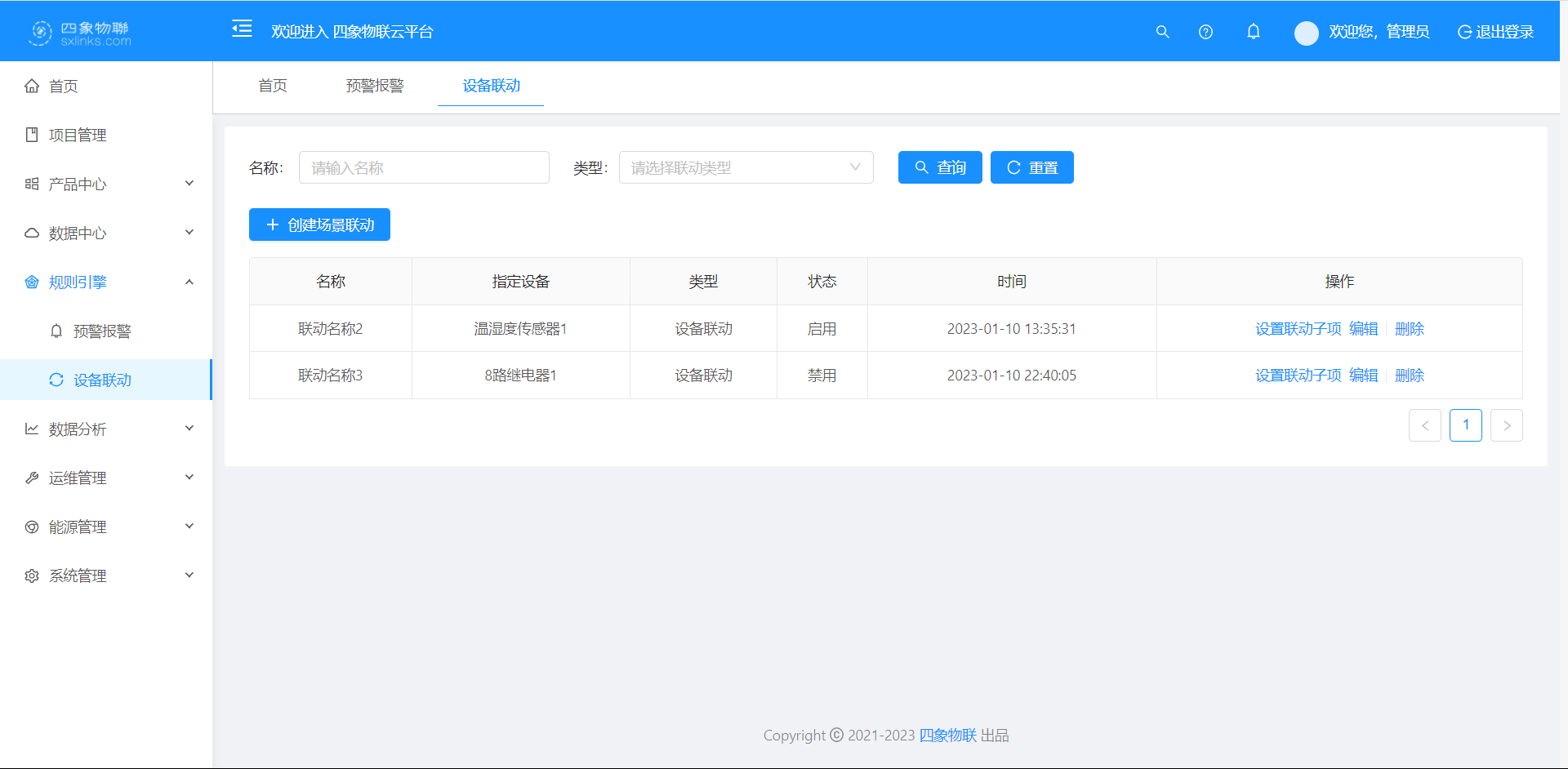Click the help question-mark icon
Image resolution: width=1568 pixels, height=769 pixels.
1205,32
